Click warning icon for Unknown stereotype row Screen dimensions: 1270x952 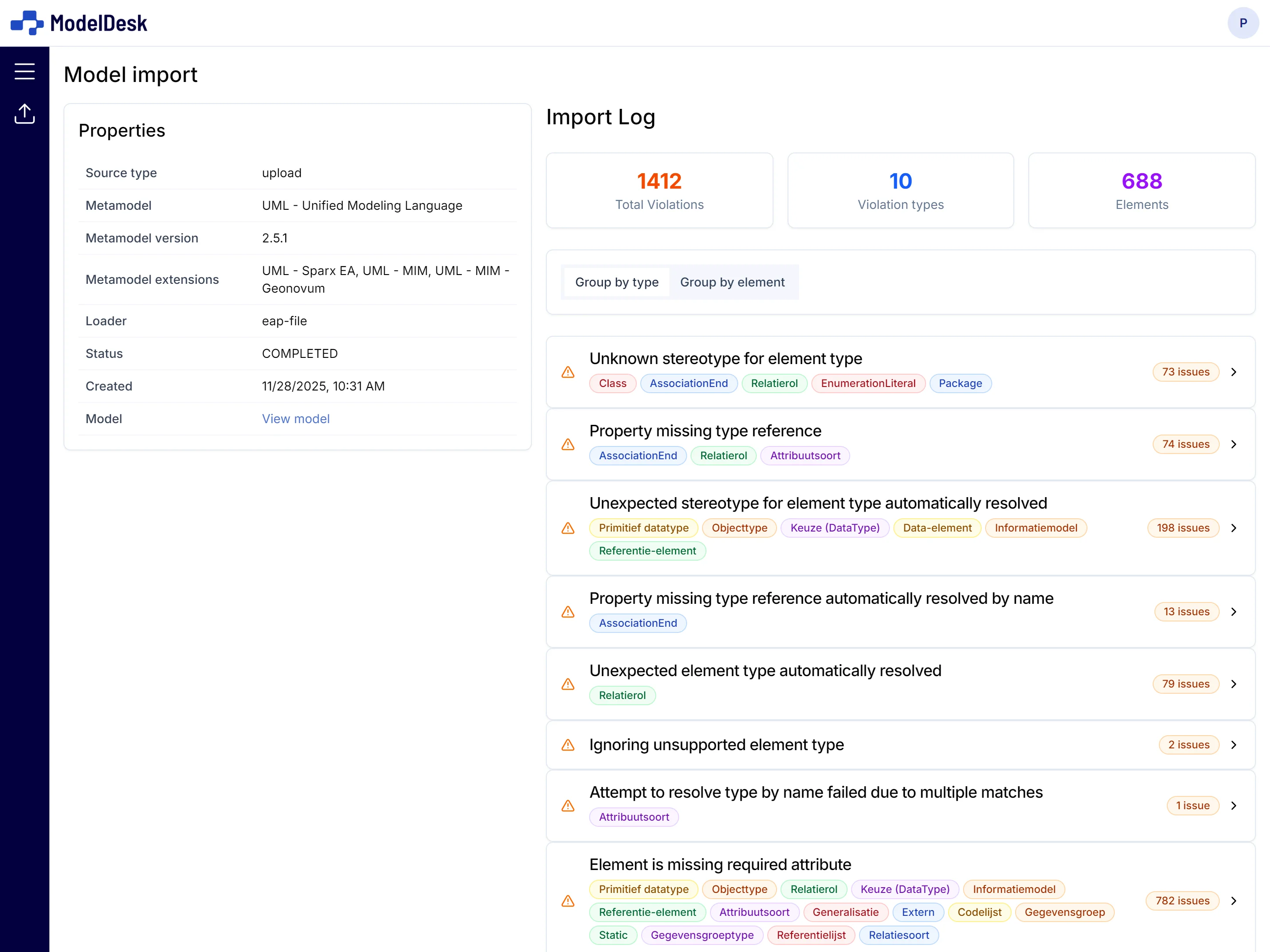coord(568,372)
